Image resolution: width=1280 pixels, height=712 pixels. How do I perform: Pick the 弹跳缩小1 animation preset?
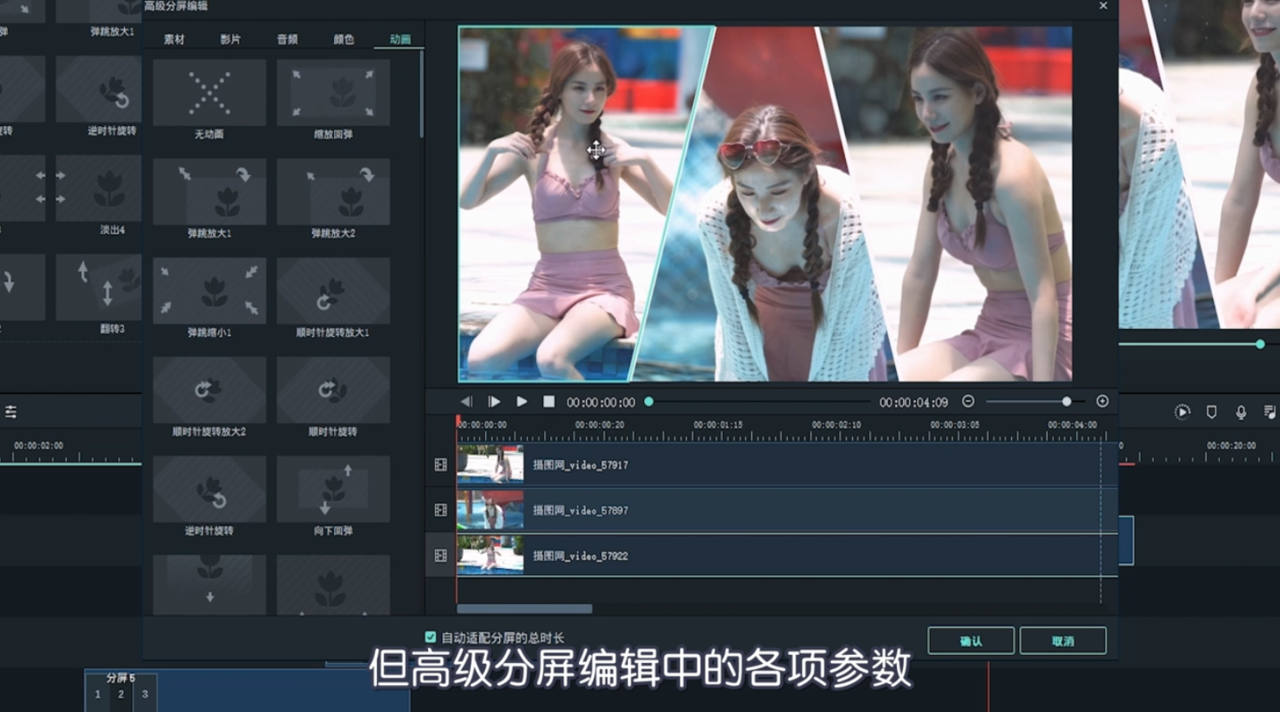point(209,291)
